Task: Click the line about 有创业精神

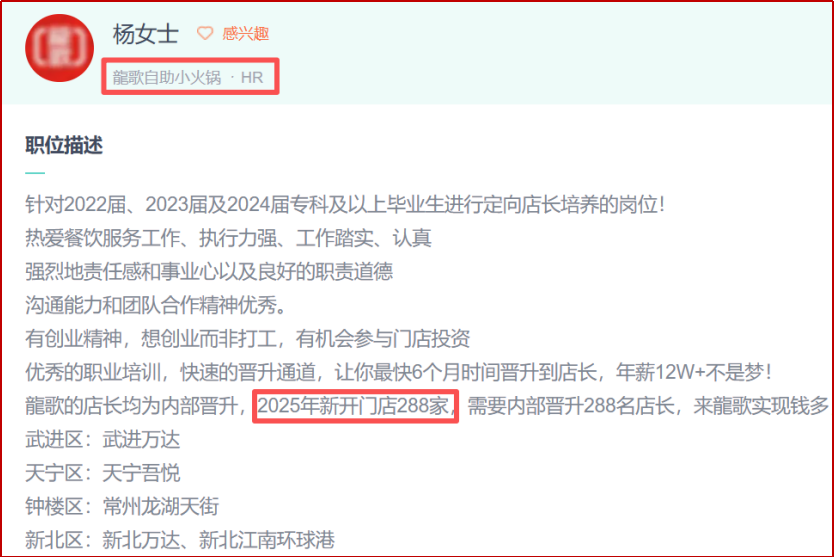Action: click(248, 339)
